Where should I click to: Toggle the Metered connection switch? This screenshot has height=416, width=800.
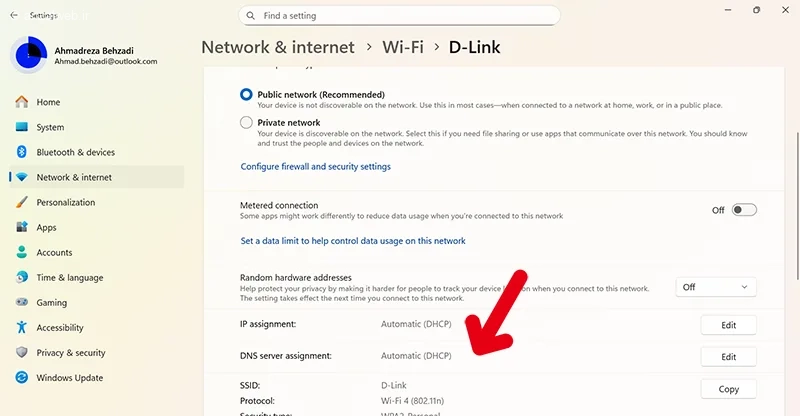coord(744,210)
